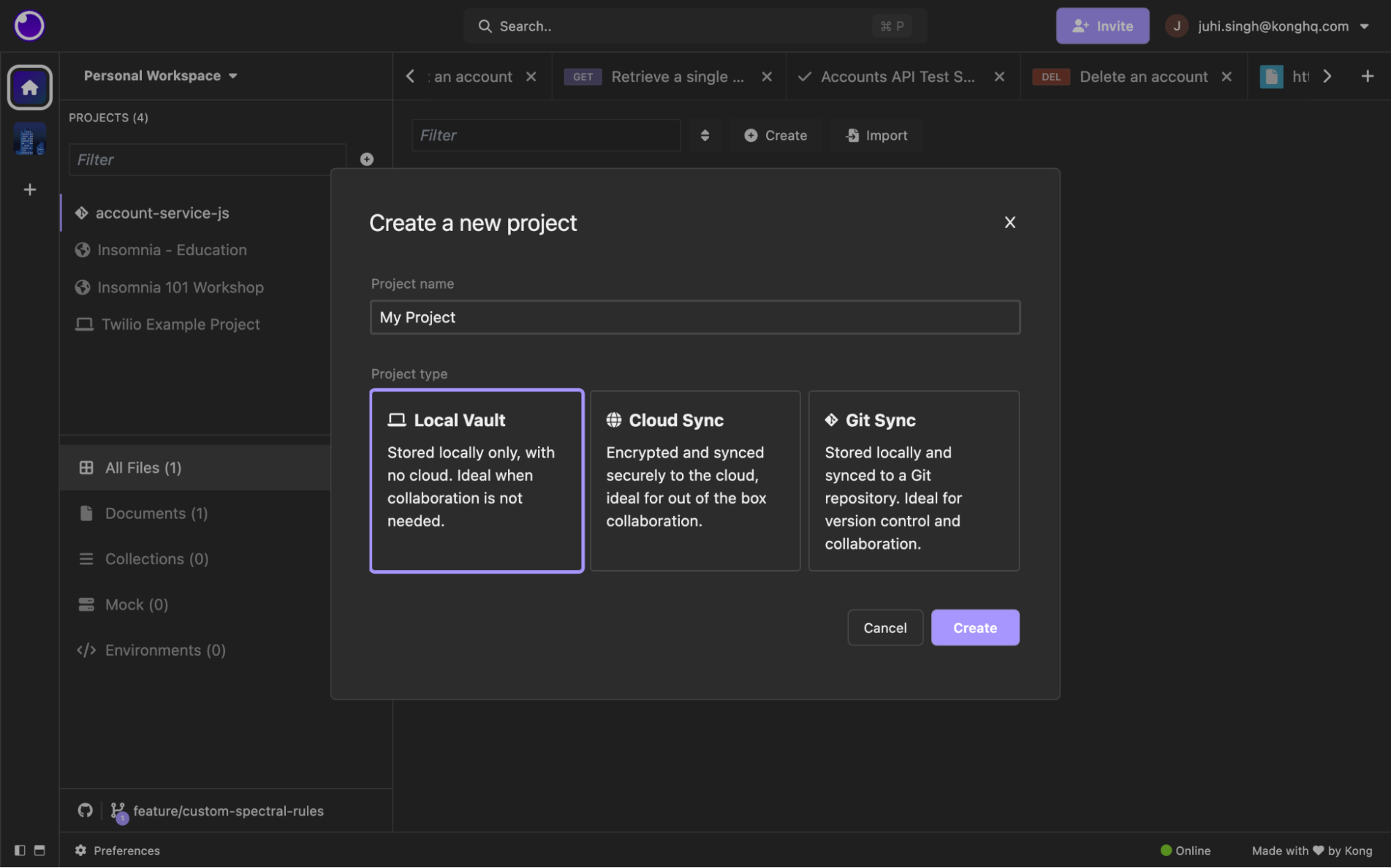The image size is (1391, 868).
Task: Click the git branch icon
Action: point(118,810)
